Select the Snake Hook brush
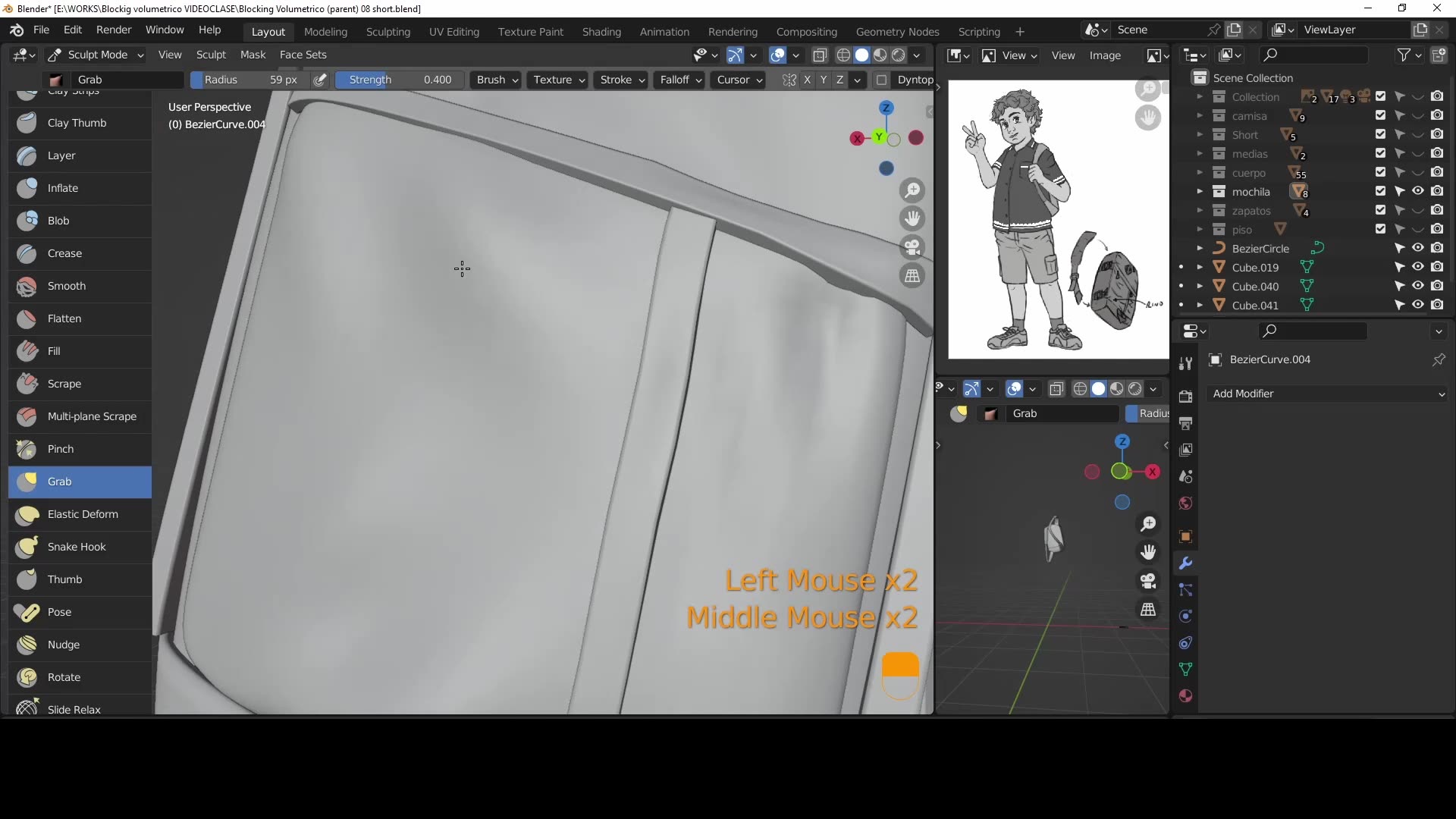The width and height of the screenshot is (1456, 819). point(77,547)
